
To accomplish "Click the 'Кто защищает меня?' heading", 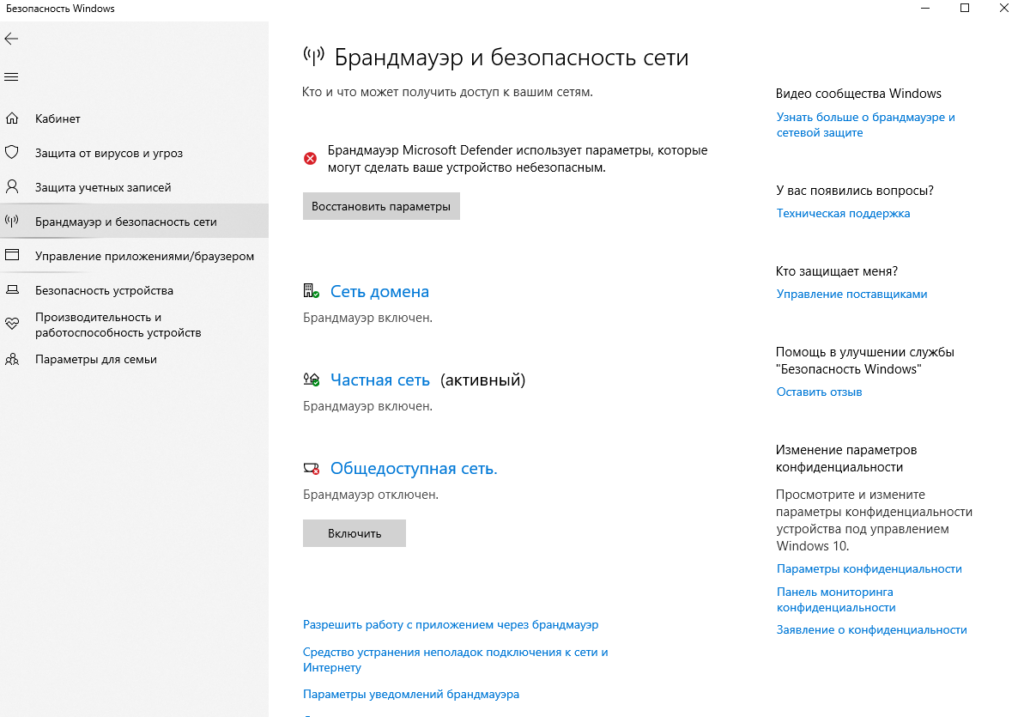I will pos(837,271).
